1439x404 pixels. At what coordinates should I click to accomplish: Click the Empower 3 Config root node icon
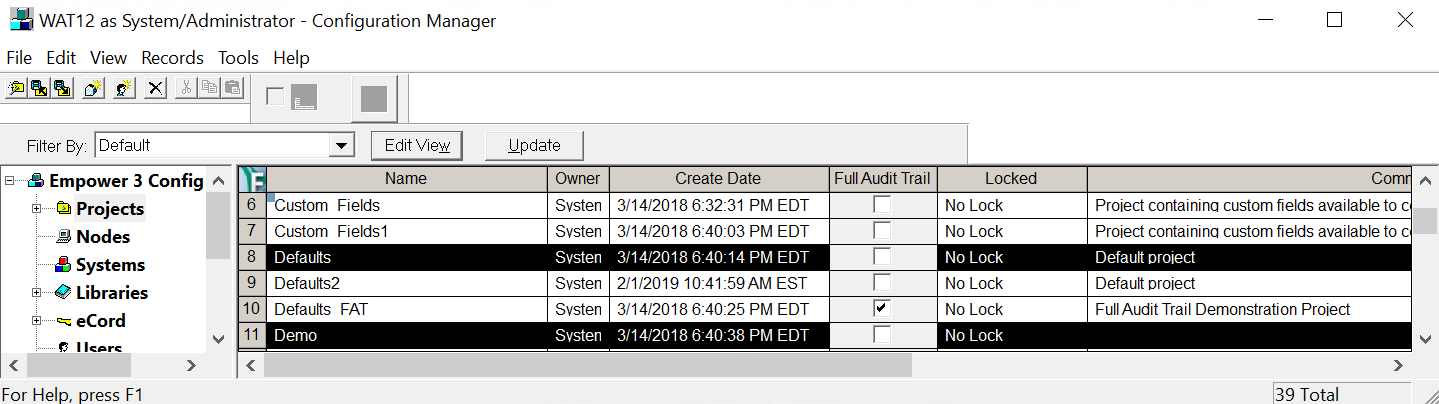click(x=36, y=181)
